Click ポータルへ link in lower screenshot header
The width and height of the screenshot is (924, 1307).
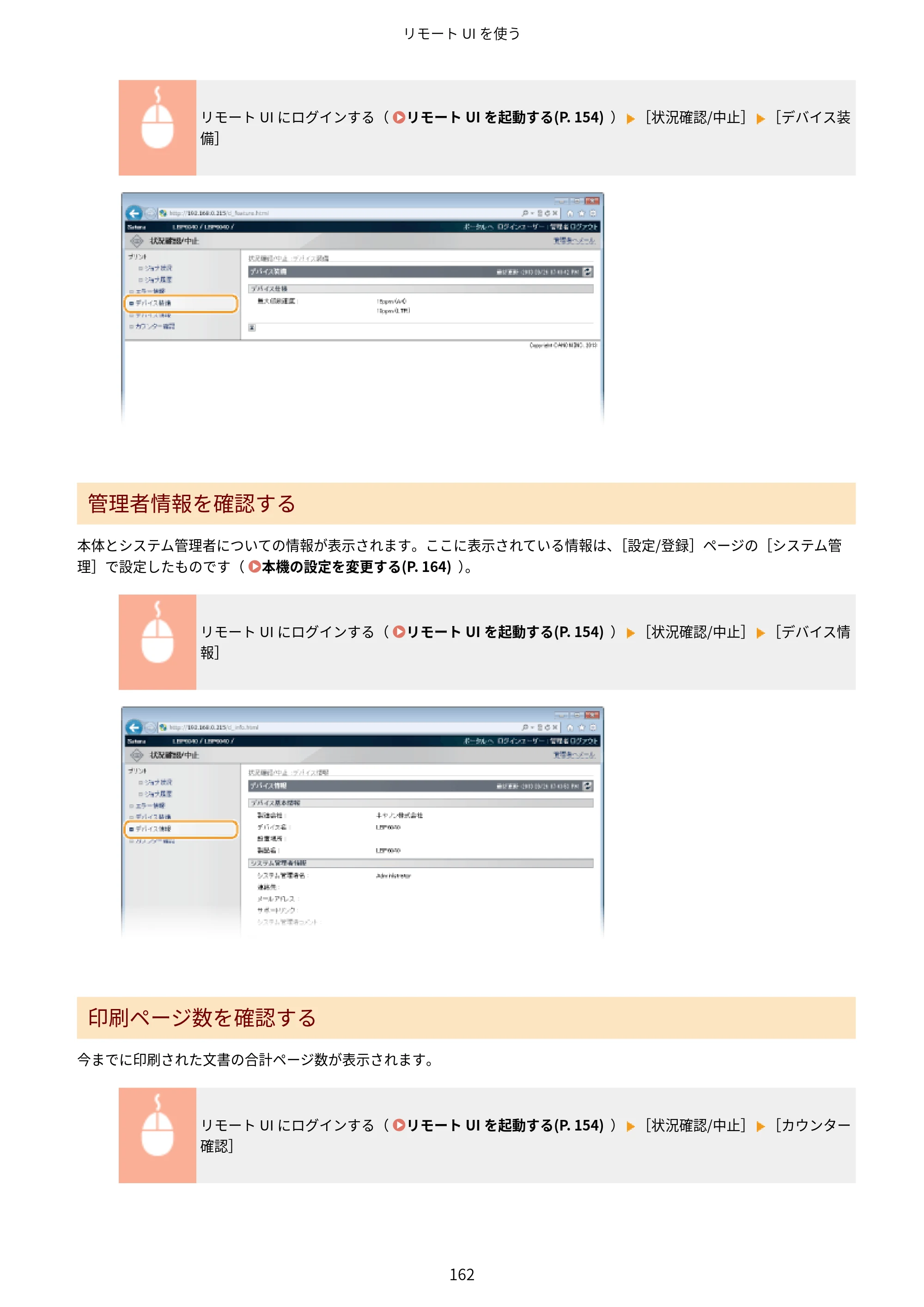click(x=478, y=741)
